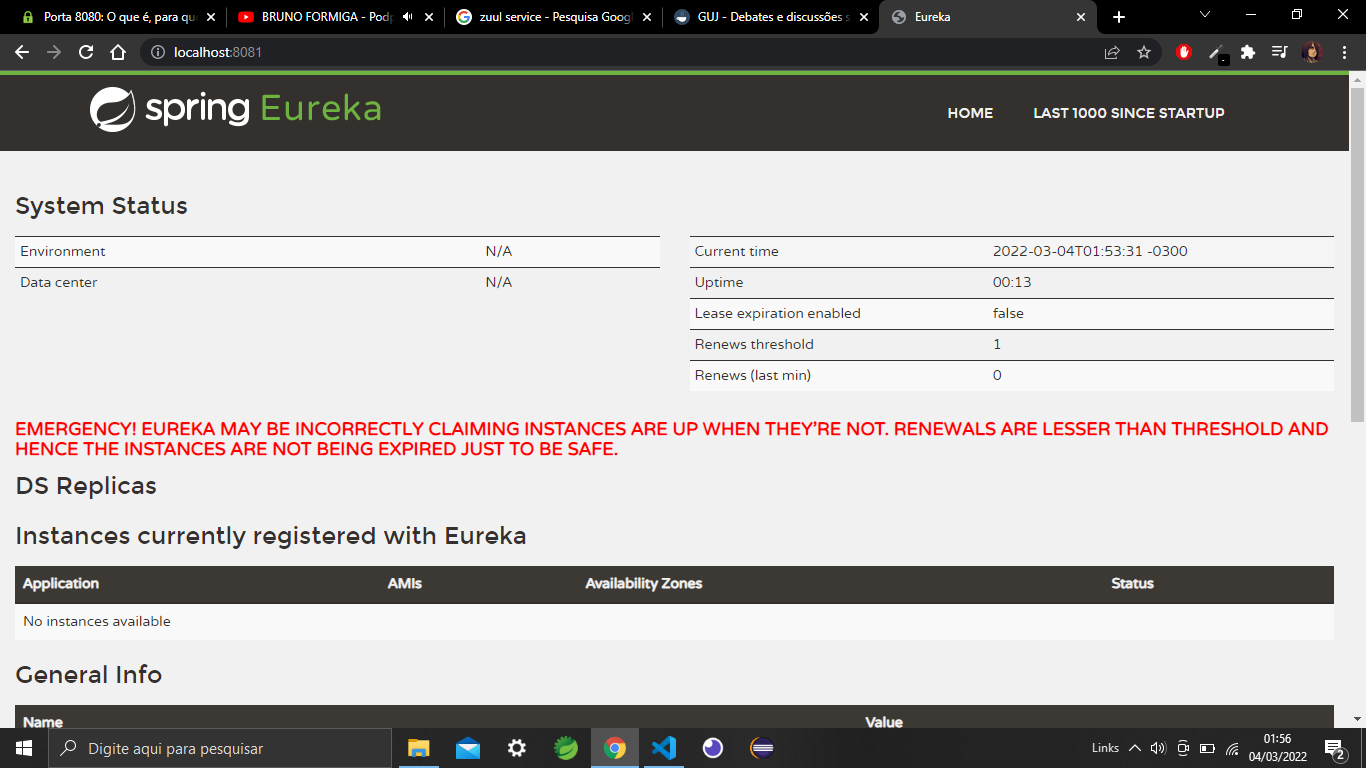
Task: Click the taskbar search box
Action: (x=220, y=748)
